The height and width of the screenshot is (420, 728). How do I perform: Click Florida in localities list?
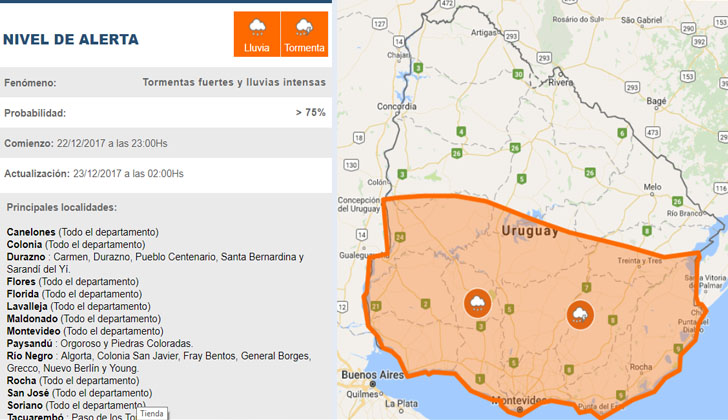(x=23, y=294)
